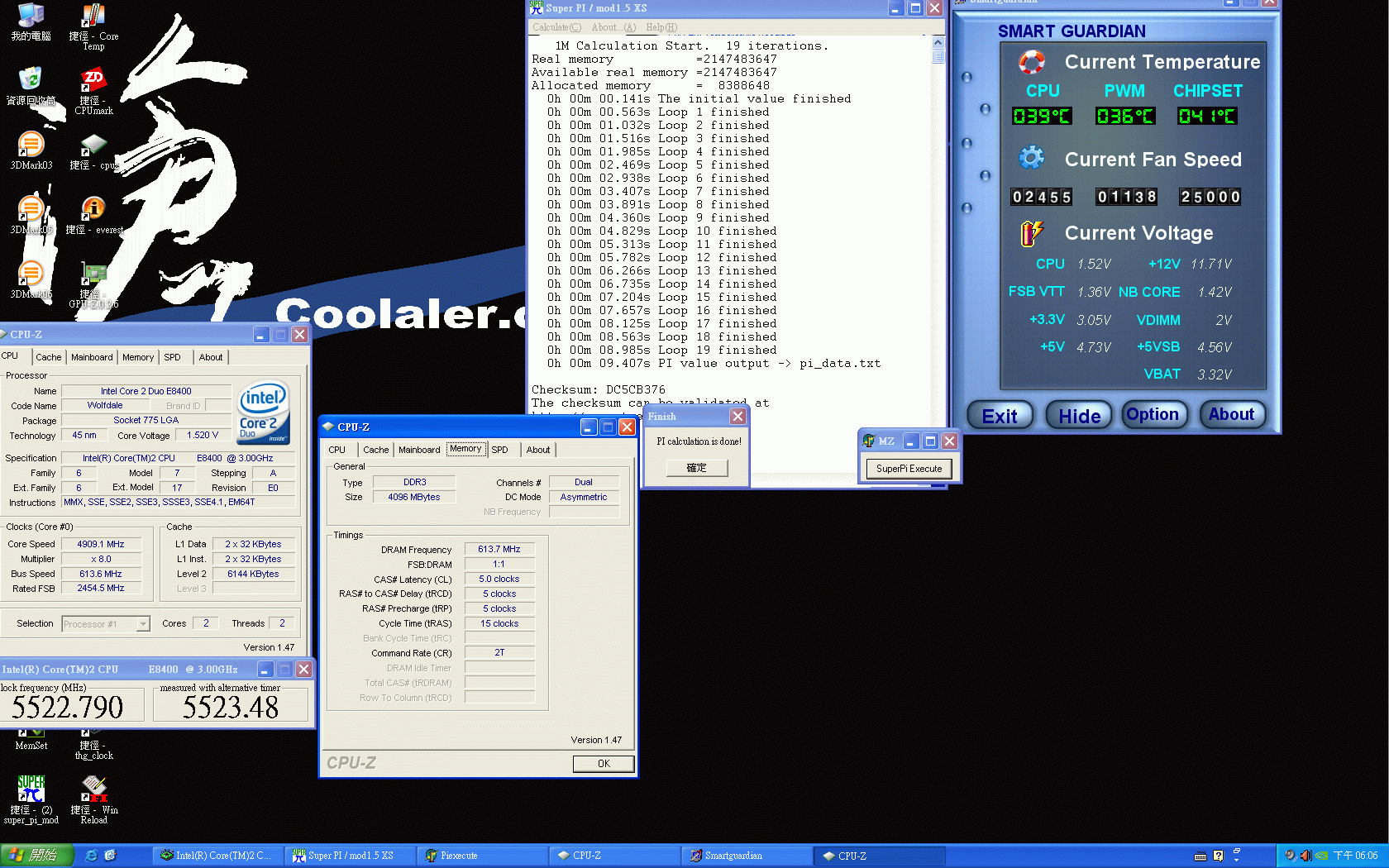Click the Core Speed 4909.1 MHz field
Viewport: 1389px width, 868px height.
pyautogui.click(x=101, y=544)
